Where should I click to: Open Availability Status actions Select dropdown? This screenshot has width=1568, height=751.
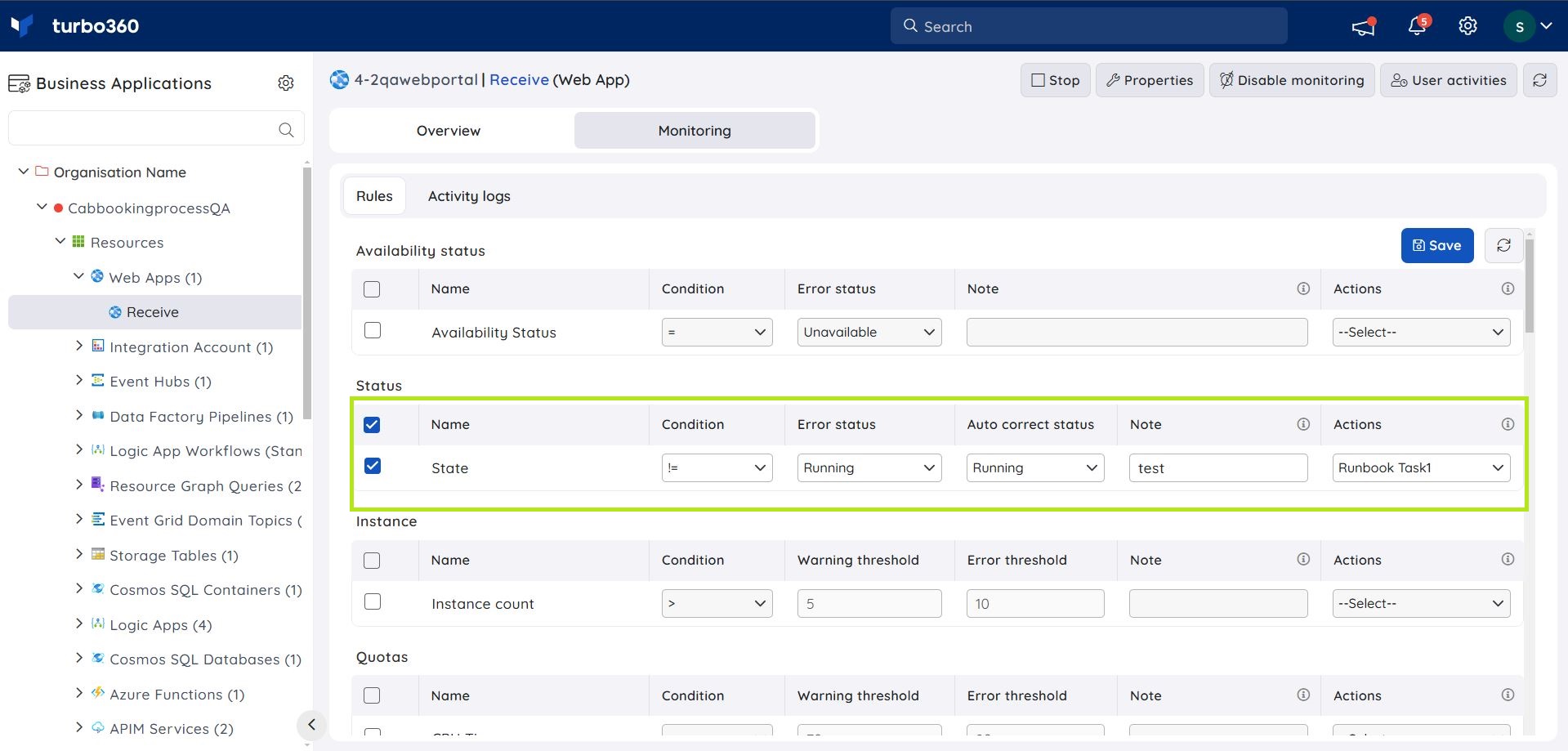point(1421,332)
